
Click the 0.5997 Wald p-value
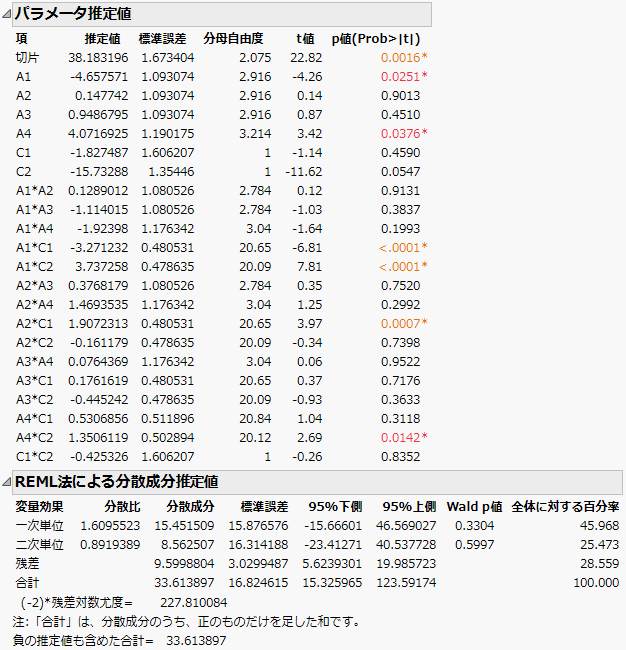(x=475, y=545)
